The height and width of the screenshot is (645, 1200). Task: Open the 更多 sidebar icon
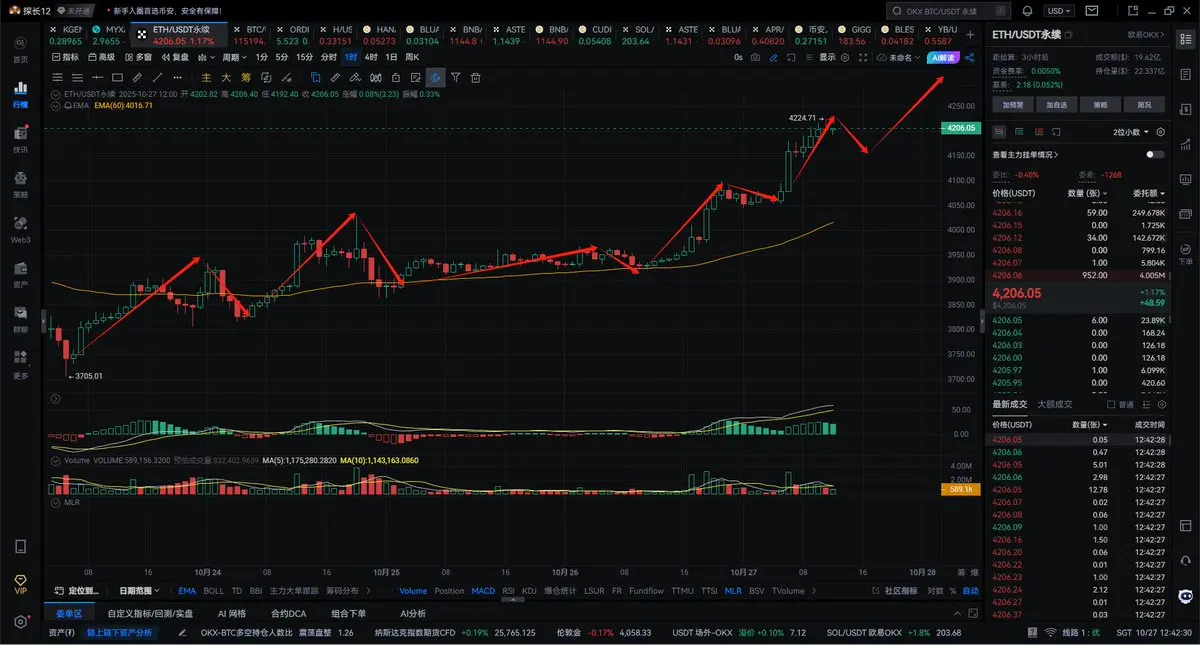coord(20,364)
